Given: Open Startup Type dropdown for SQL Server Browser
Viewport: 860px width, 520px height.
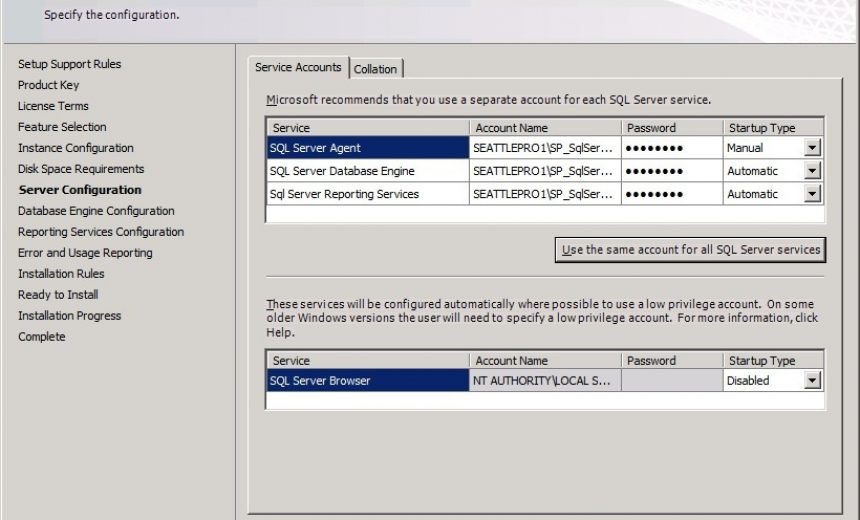Looking at the screenshot, I should point(812,380).
